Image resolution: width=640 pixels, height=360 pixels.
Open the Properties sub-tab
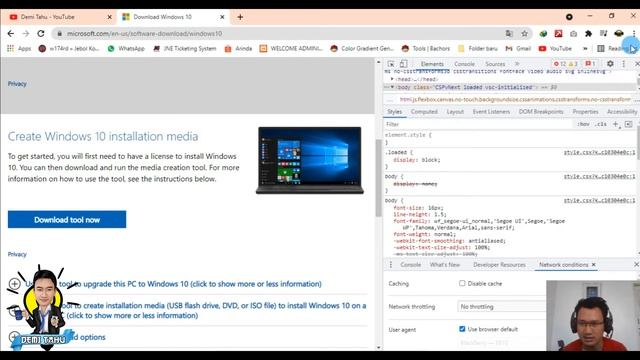pos(585,111)
